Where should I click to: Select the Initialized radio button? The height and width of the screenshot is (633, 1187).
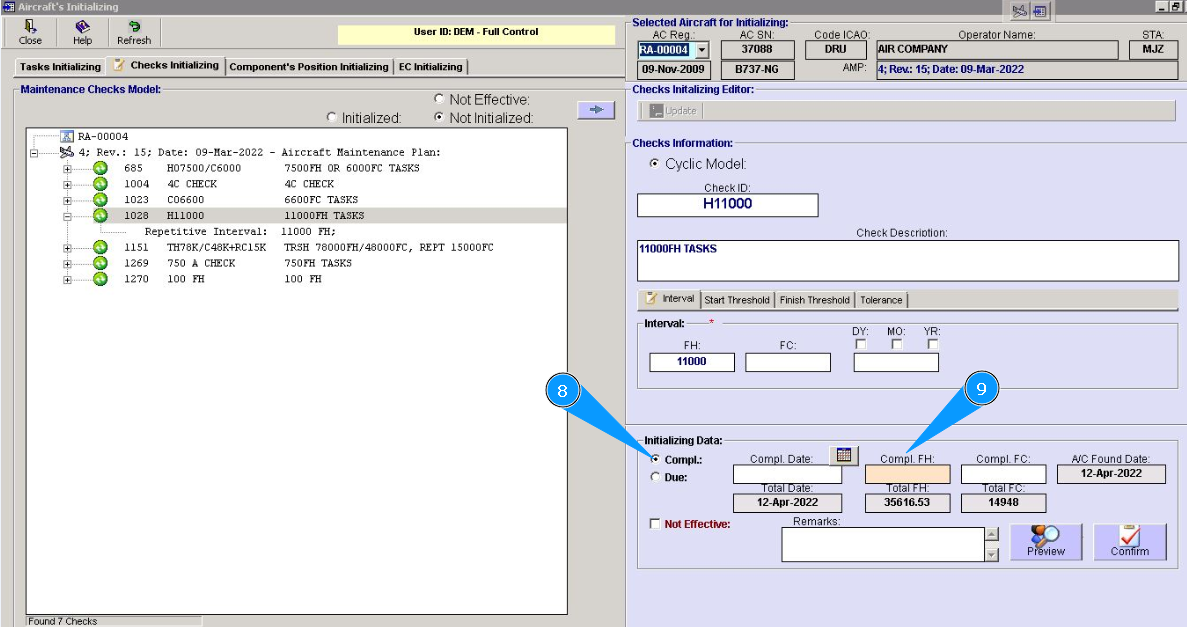click(332, 118)
